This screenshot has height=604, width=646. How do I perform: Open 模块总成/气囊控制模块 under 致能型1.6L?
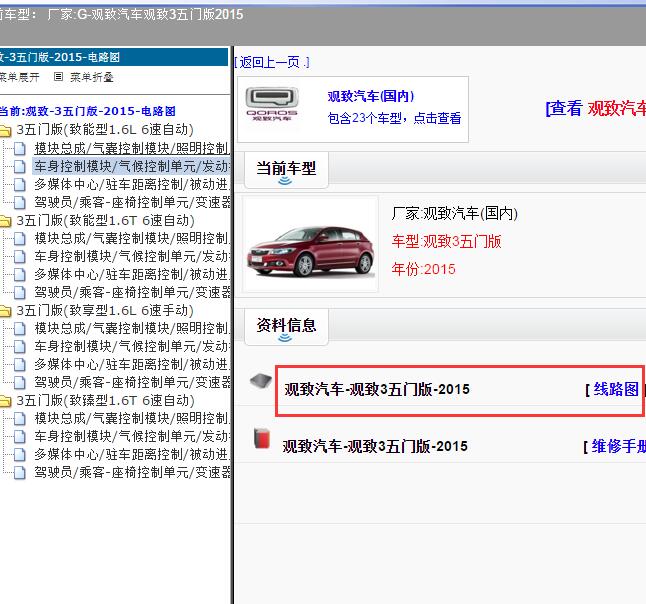click(132, 148)
